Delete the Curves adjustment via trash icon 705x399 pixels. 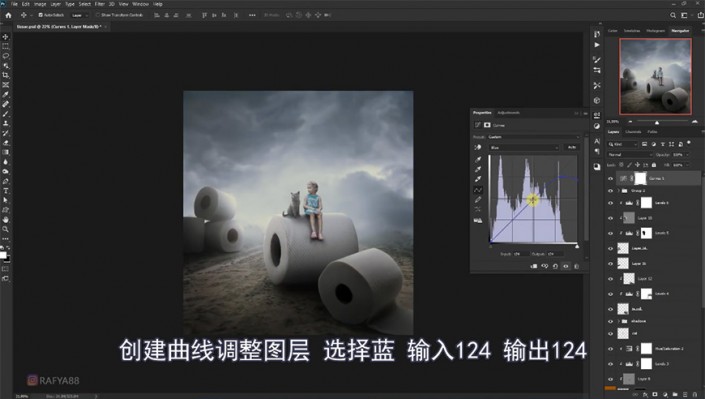pos(576,266)
